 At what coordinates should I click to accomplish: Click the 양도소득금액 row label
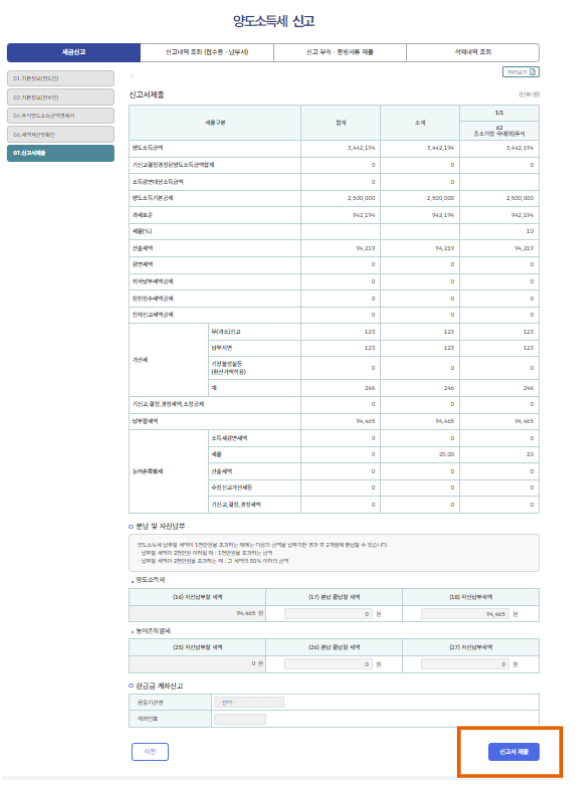(148, 148)
